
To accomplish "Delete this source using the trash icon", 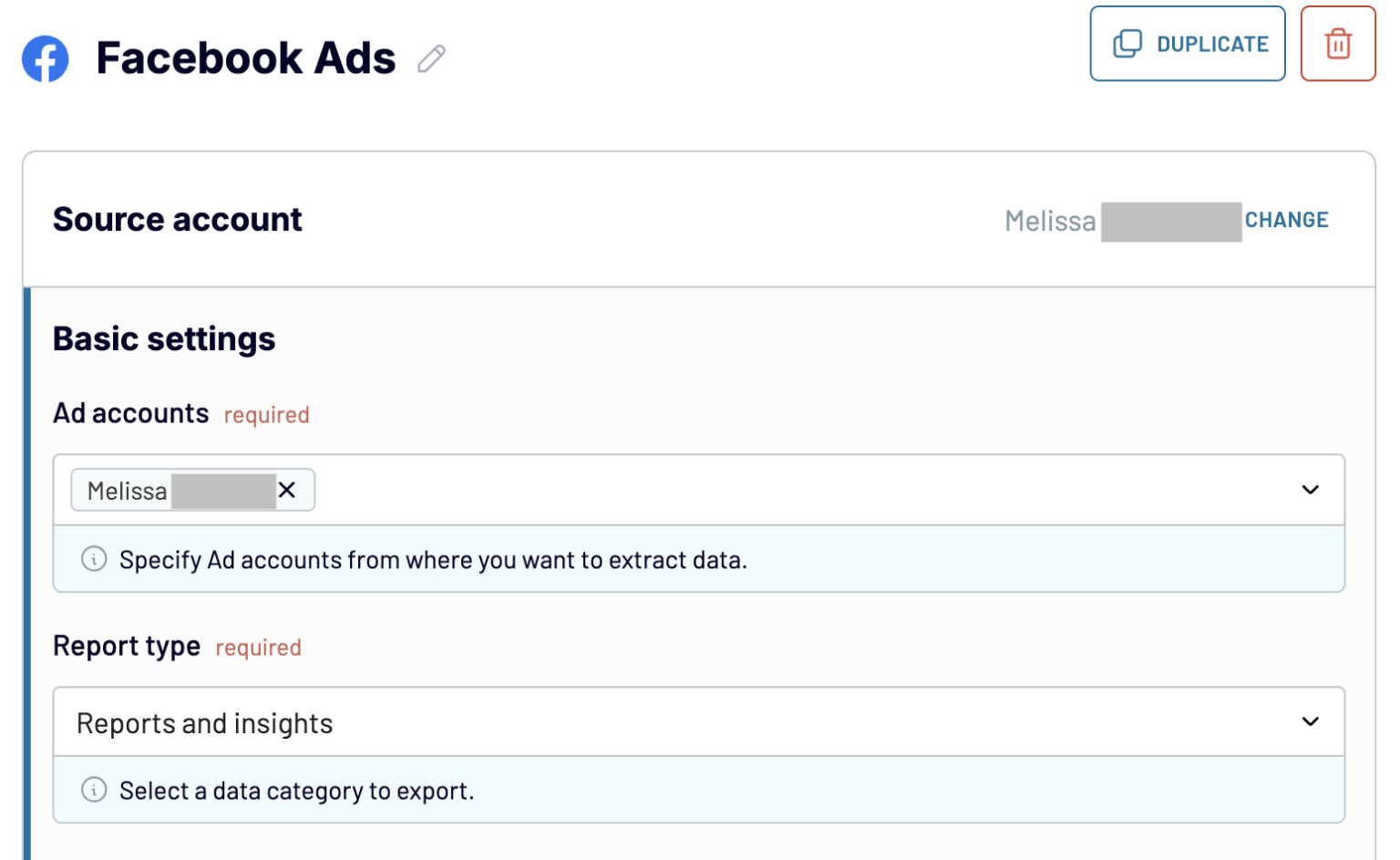I will click(1337, 43).
